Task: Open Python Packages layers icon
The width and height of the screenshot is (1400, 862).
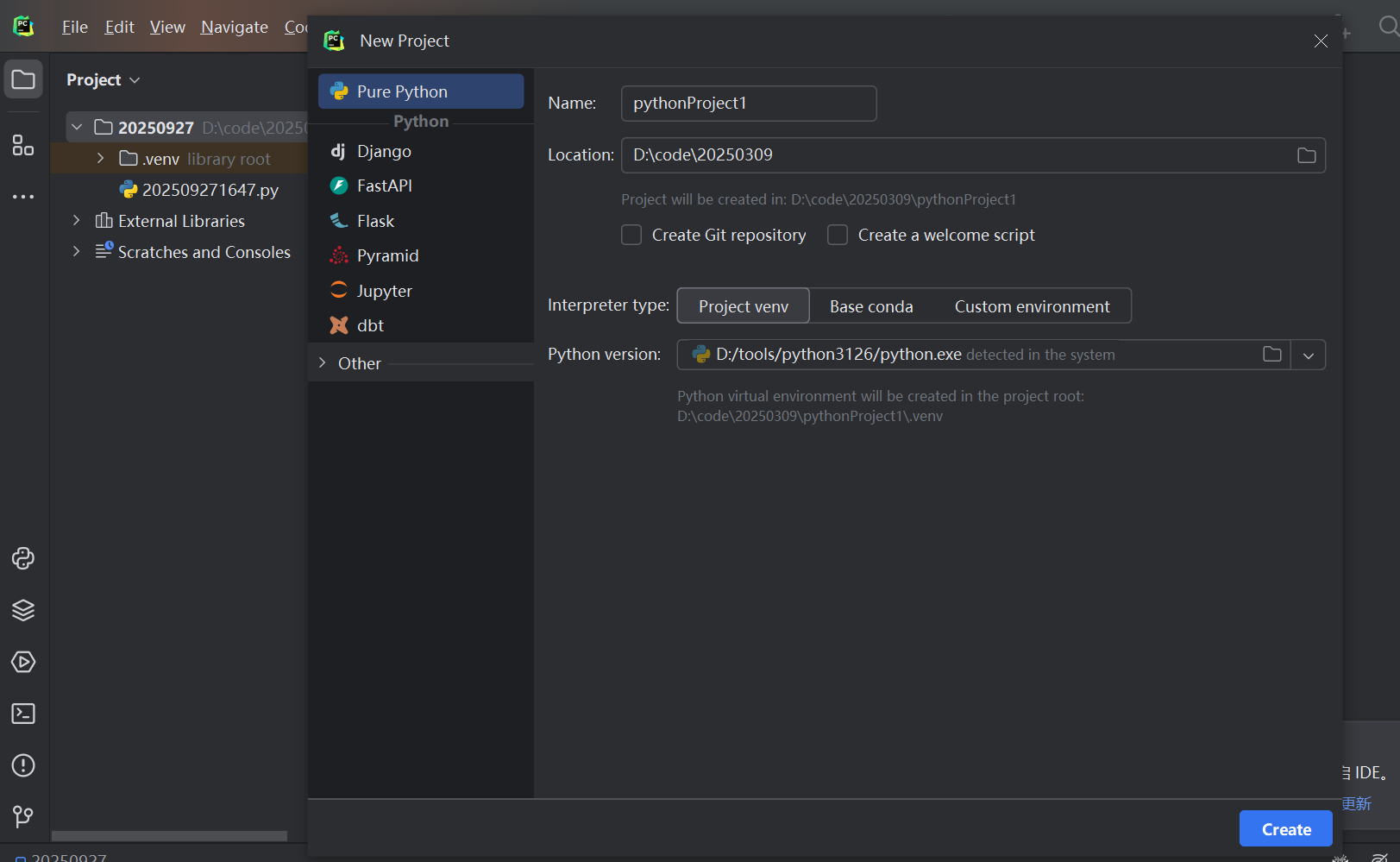Action: tap(23, 610)
